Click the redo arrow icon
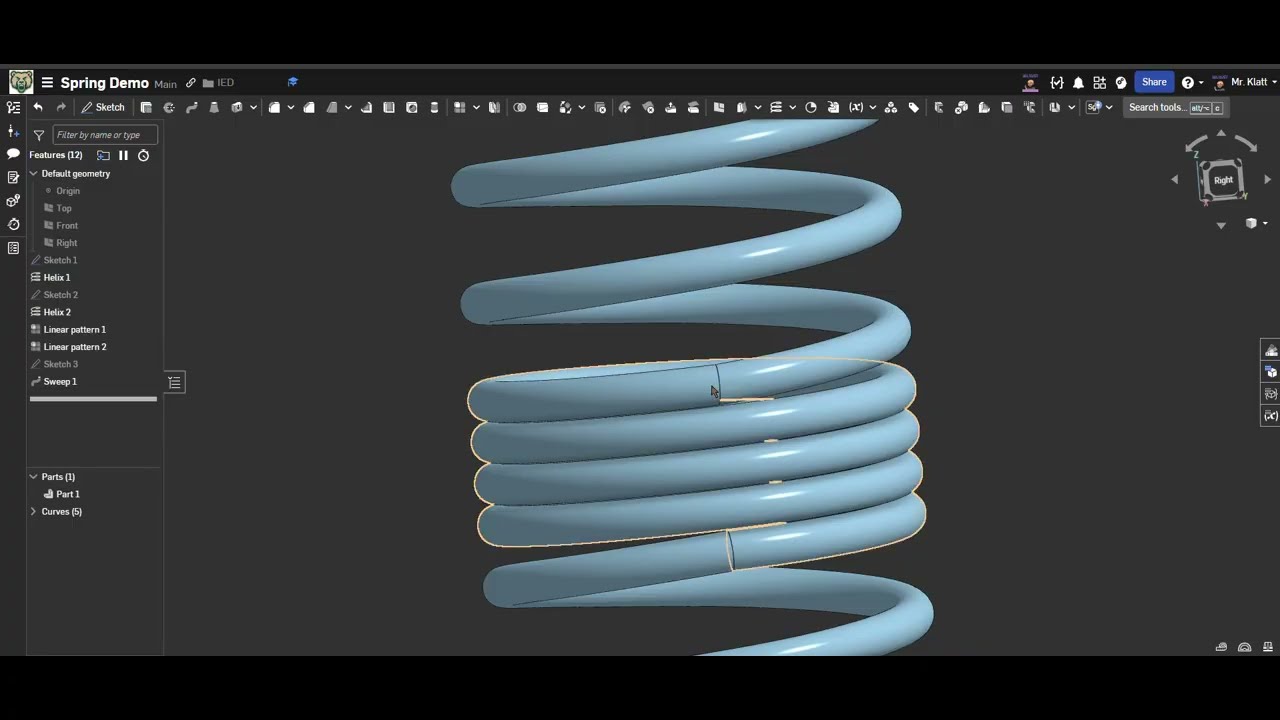The image size is (1280, 720). point(61,107)
